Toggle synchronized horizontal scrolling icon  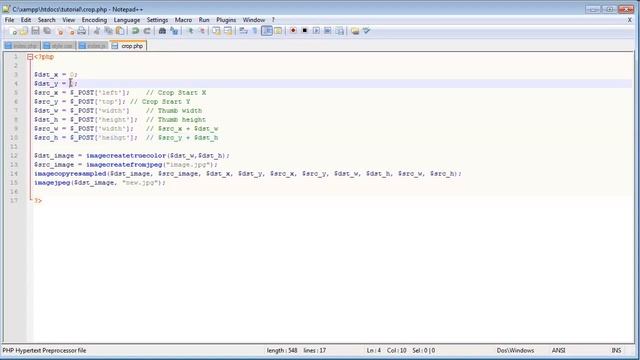[228, 31]
